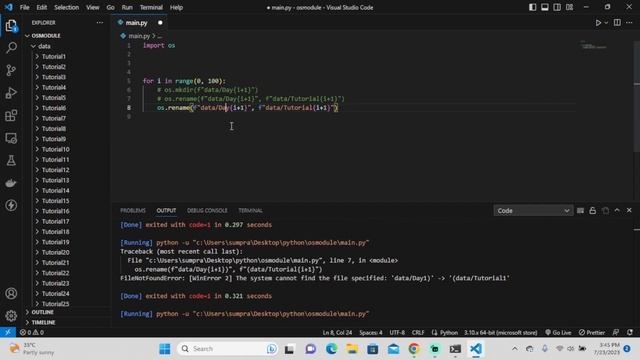Split the editor right

(x=617, y=22)
